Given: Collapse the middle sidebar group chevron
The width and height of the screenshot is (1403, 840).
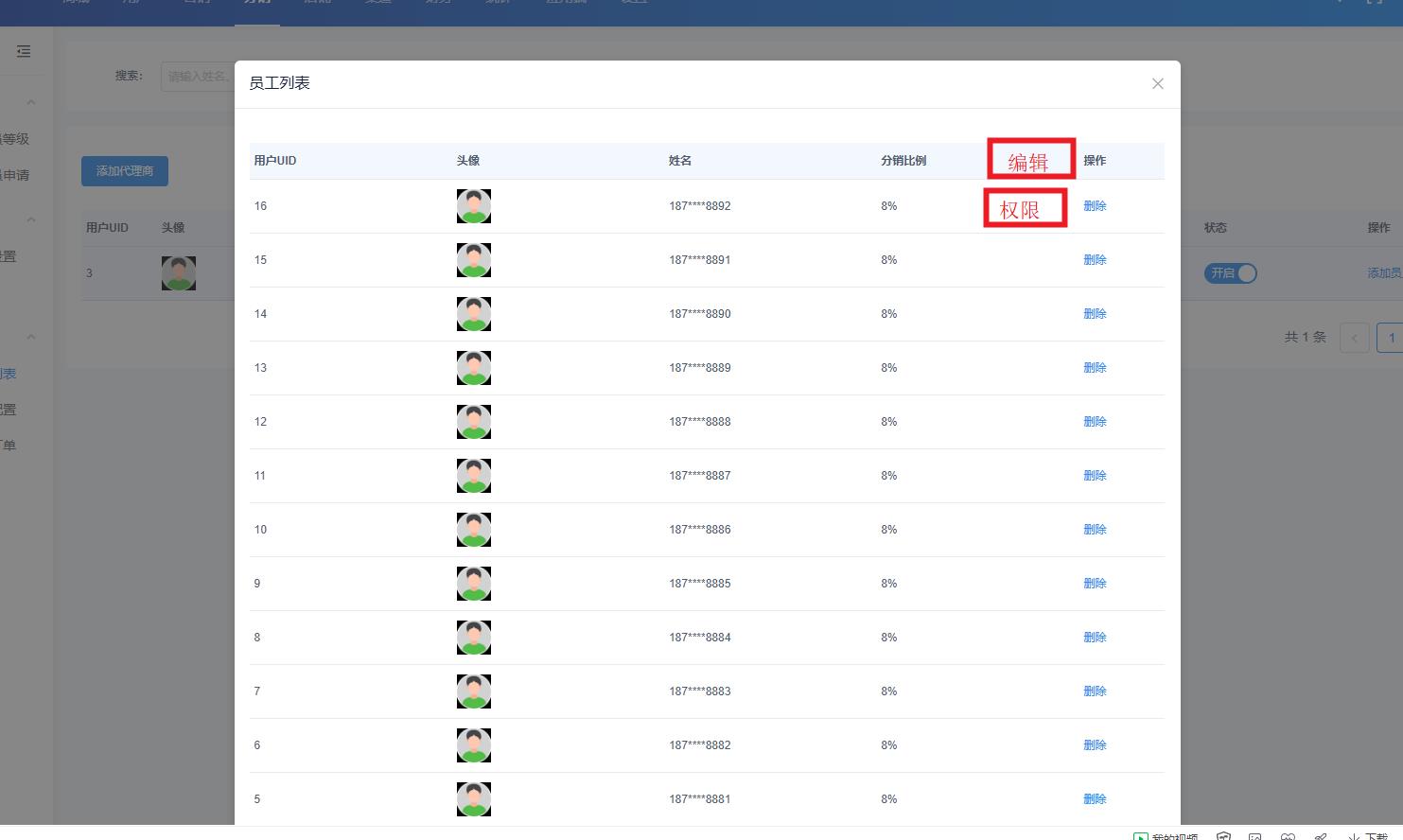Looking at the screenshot, I should 31,219.
